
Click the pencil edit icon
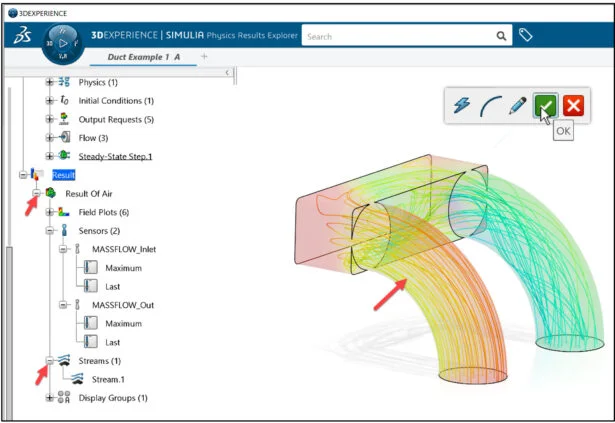click(518, 105)
